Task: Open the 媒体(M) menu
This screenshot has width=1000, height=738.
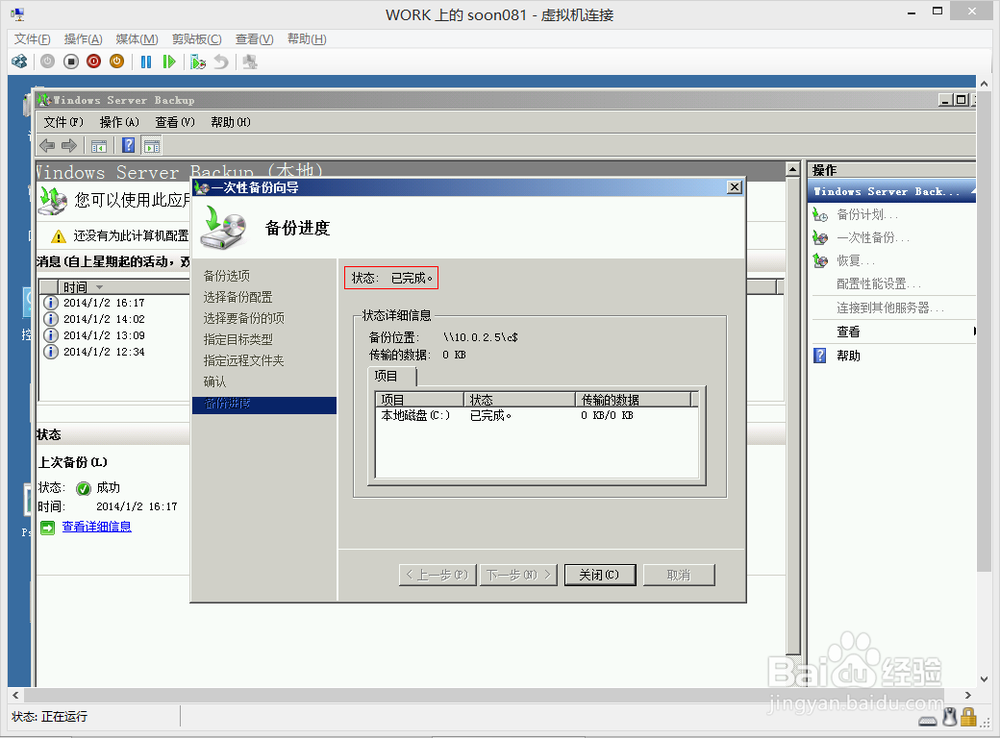Action: [x=136, y=40]
